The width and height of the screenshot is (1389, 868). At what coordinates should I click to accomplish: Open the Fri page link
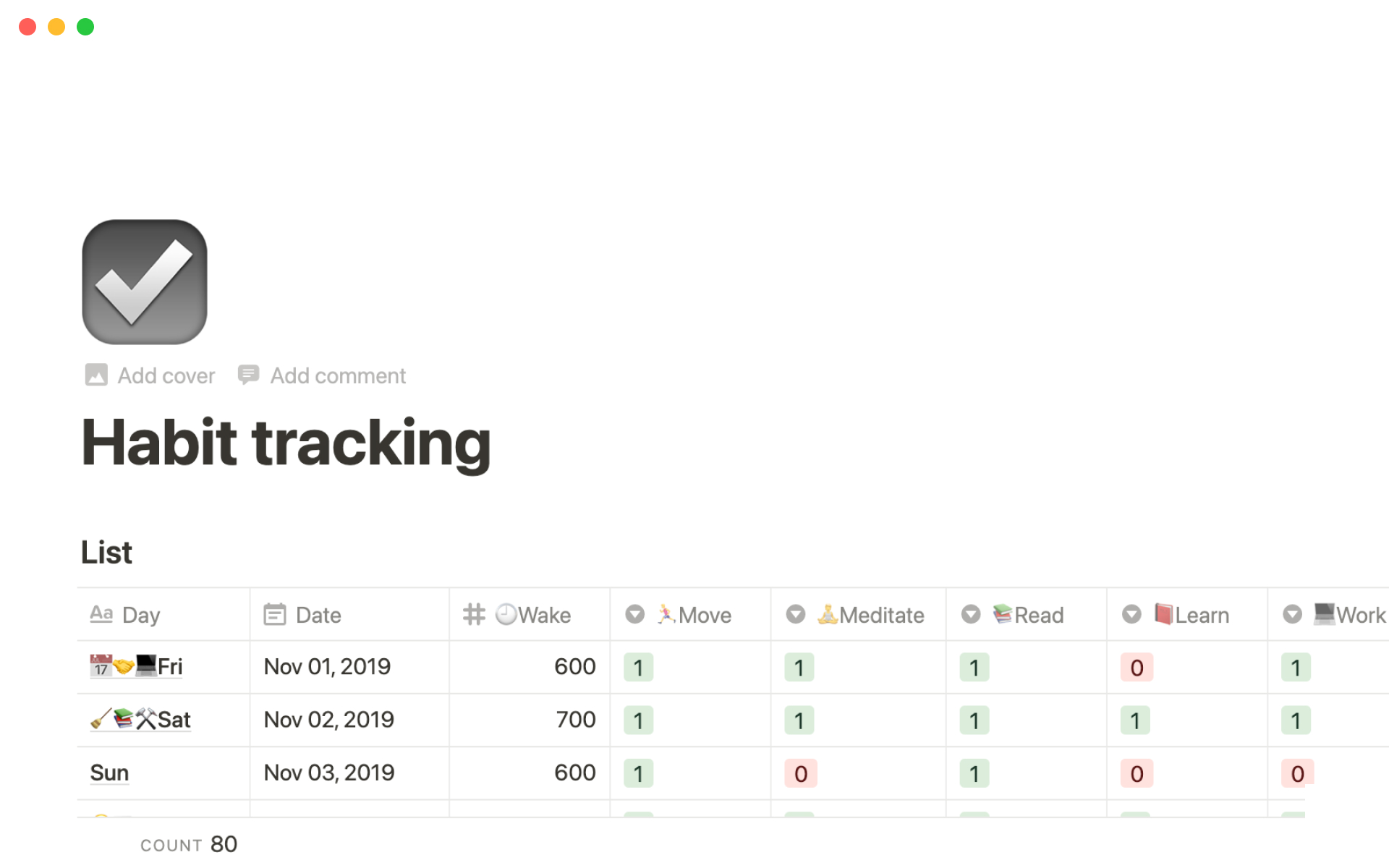tap(170, 667)
